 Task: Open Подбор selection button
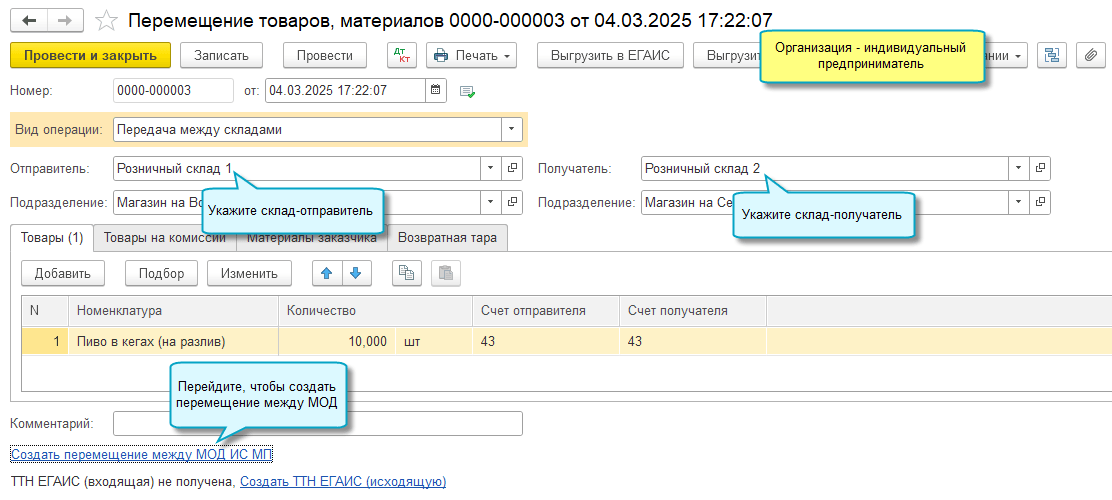[162, 273]
